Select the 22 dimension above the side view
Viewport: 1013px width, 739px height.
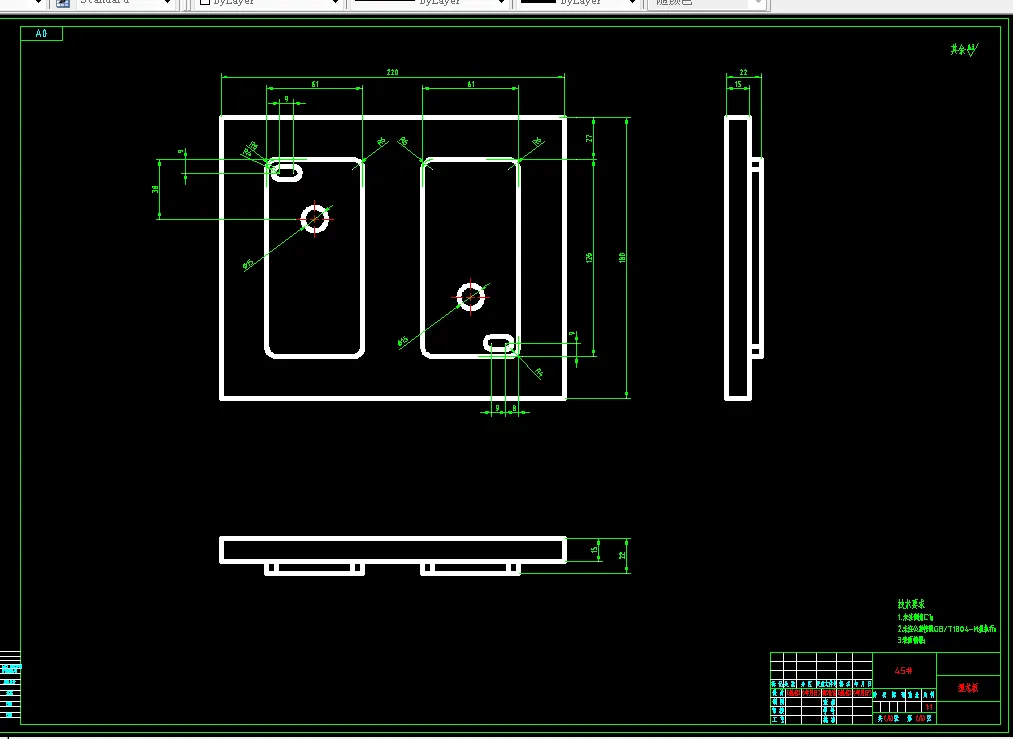[x=743, y=72]
